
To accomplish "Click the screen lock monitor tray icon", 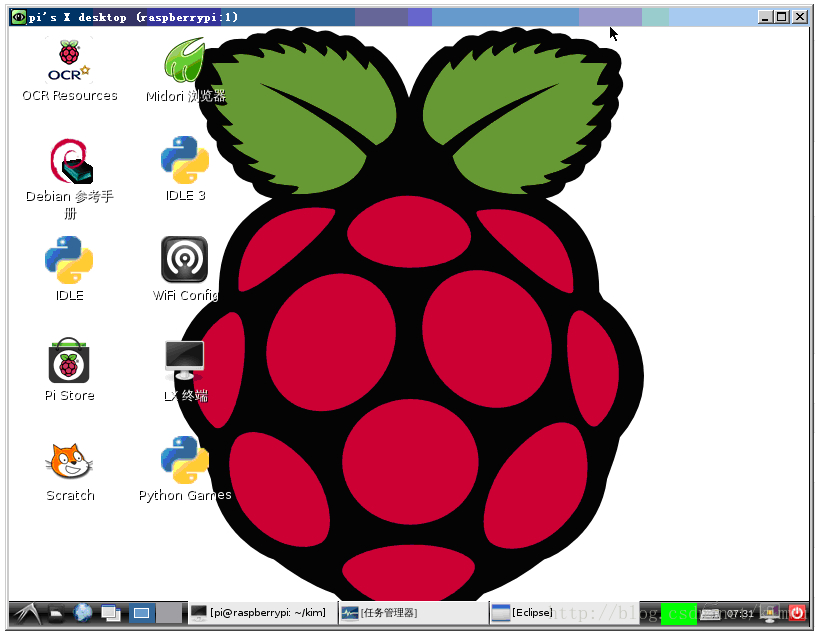I will point(770,614).
